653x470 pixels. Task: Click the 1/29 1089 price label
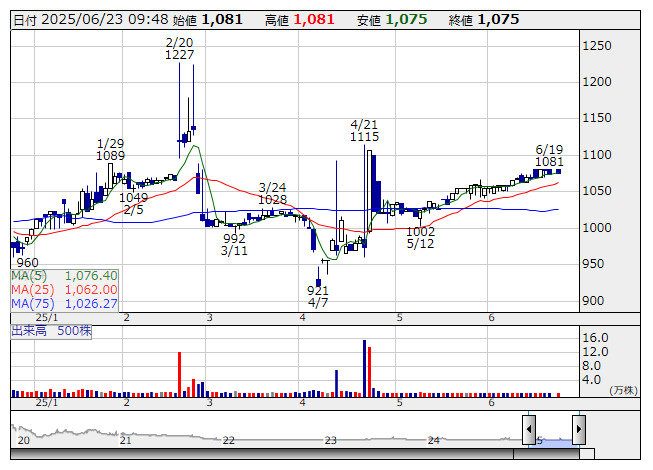point(110,149)
